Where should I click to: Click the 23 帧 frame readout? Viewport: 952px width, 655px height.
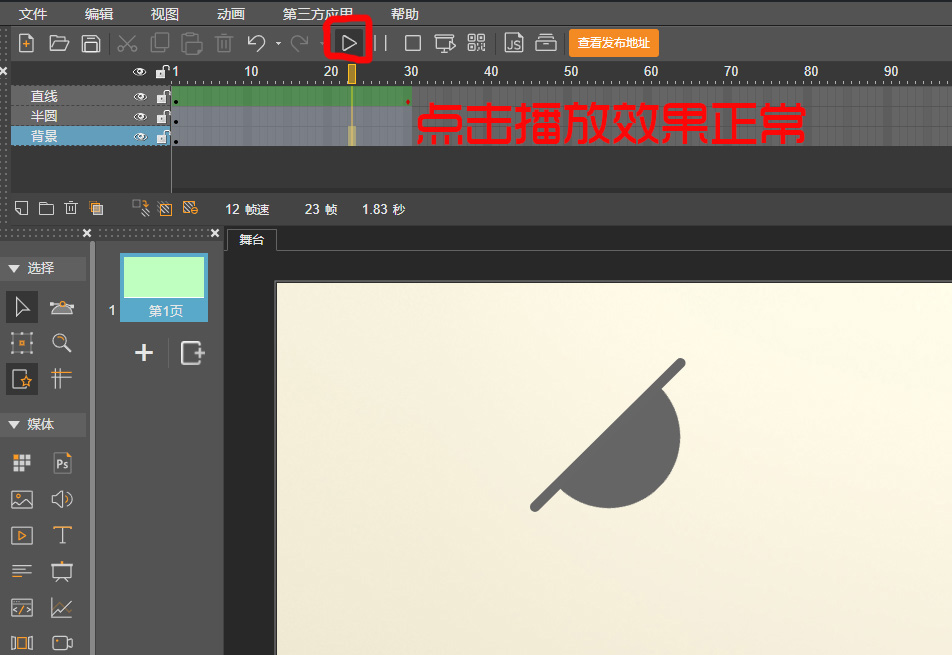(321, 209)
